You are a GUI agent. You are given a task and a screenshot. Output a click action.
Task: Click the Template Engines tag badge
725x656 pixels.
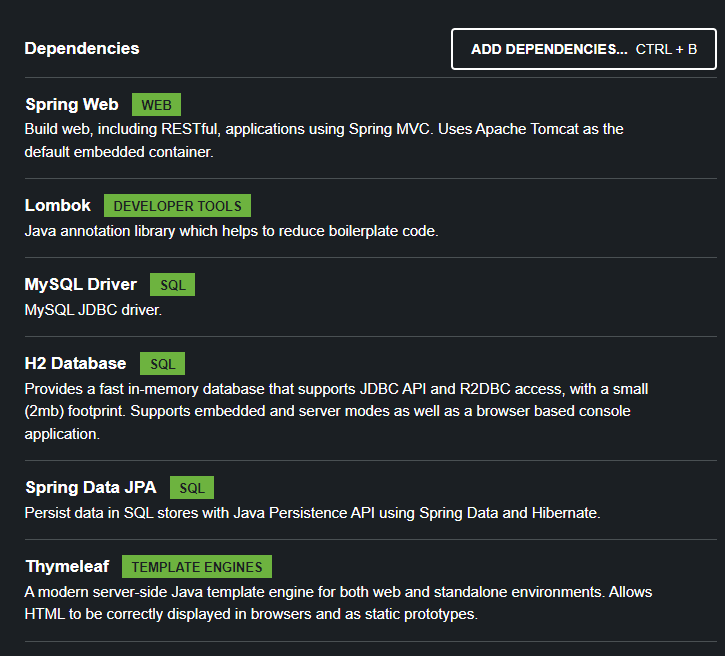(196, 567)
